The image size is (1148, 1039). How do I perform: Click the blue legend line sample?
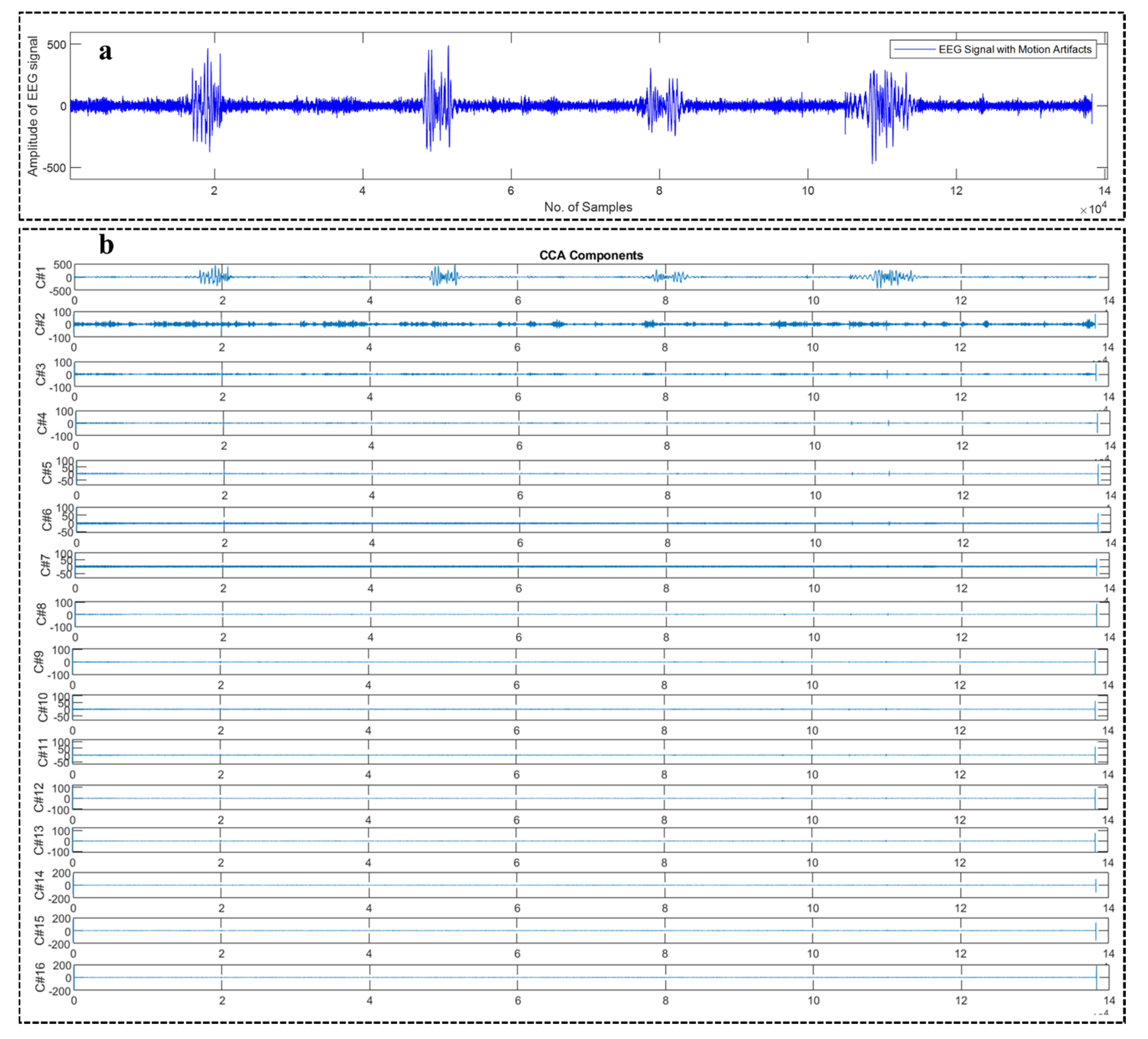(x=914, y=49)
